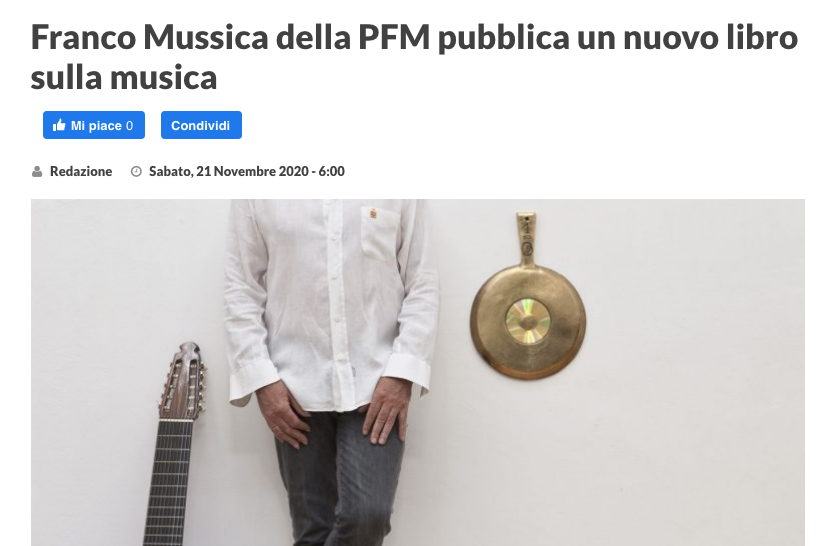Image resolution: width=820 pixels, height=546 pixels.
Task: Click the article headline about Franco Mussica
Action: tap(414, 57)
